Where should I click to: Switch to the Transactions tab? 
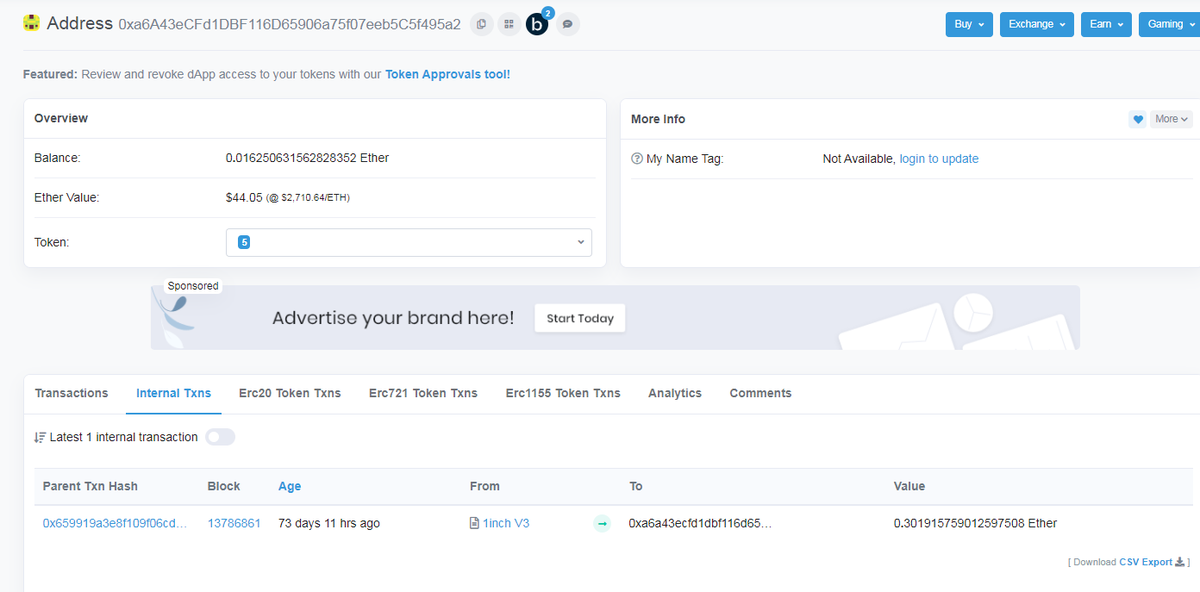click(71, 393)
